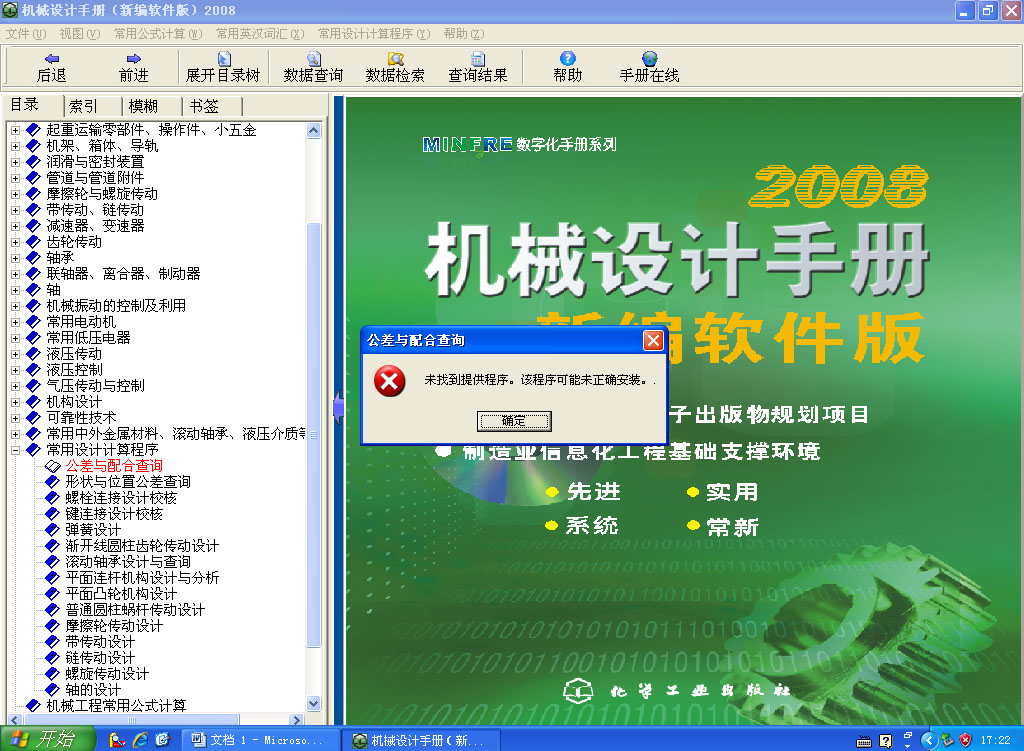Click the book icon beside 齿轮传动
The image size is (1024, 751).
tap(33, 242)
